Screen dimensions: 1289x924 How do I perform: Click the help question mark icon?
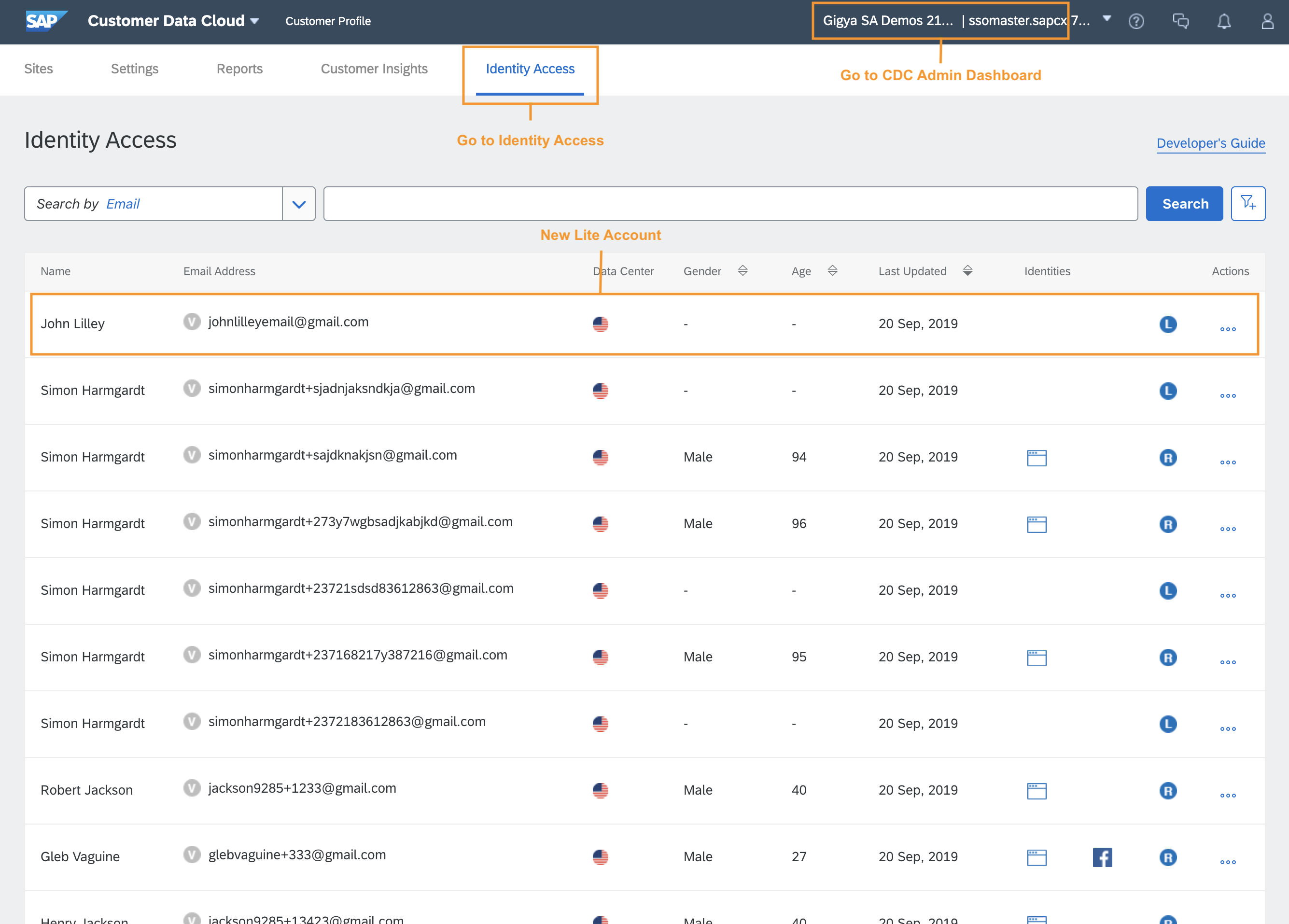click(x=1135, y=22)
